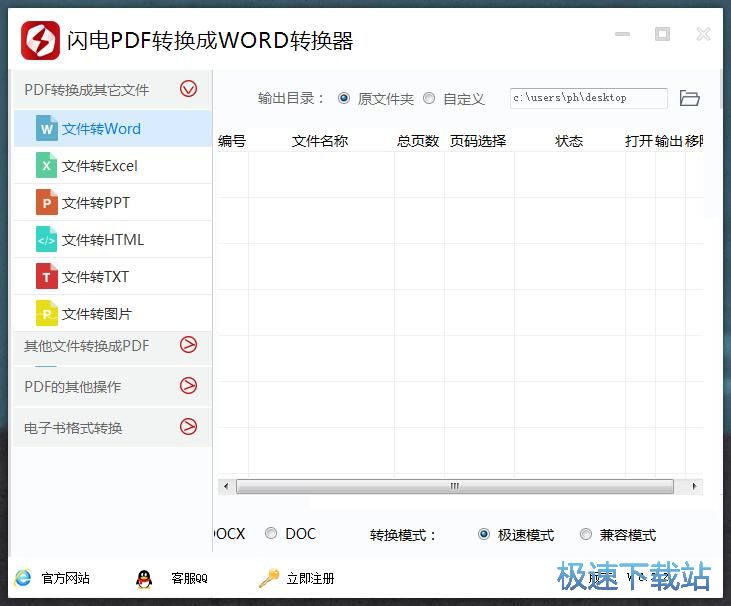Click the Word file icon in sidebar
Image resolution: width=731 pixels, height=606 pixels.
pyautogui.click(x=47, y=128)
